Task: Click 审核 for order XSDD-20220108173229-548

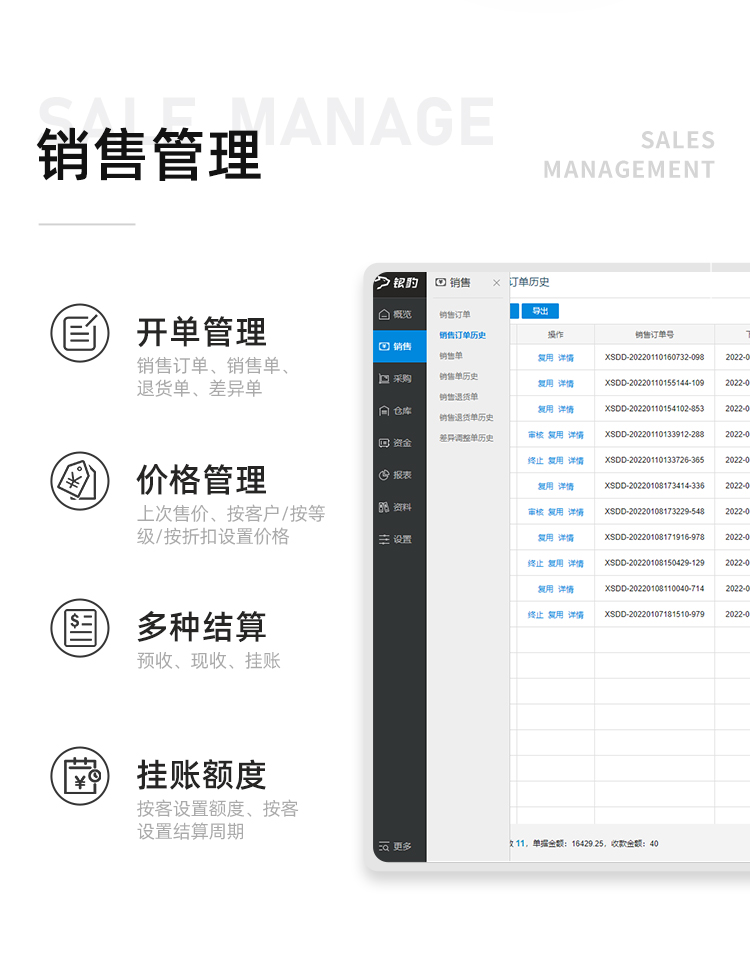Action: point(535,512)
